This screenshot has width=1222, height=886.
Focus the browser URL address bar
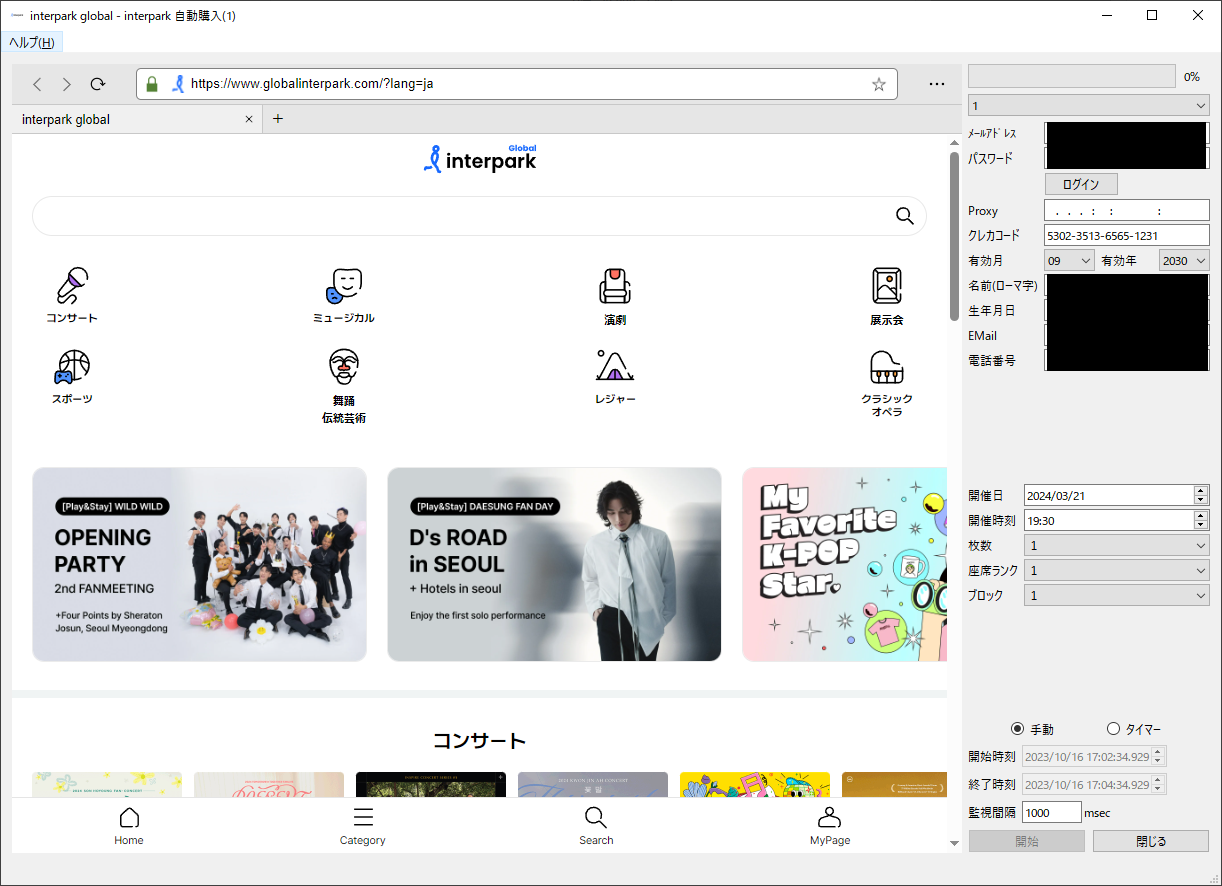[x=517, y=84]
